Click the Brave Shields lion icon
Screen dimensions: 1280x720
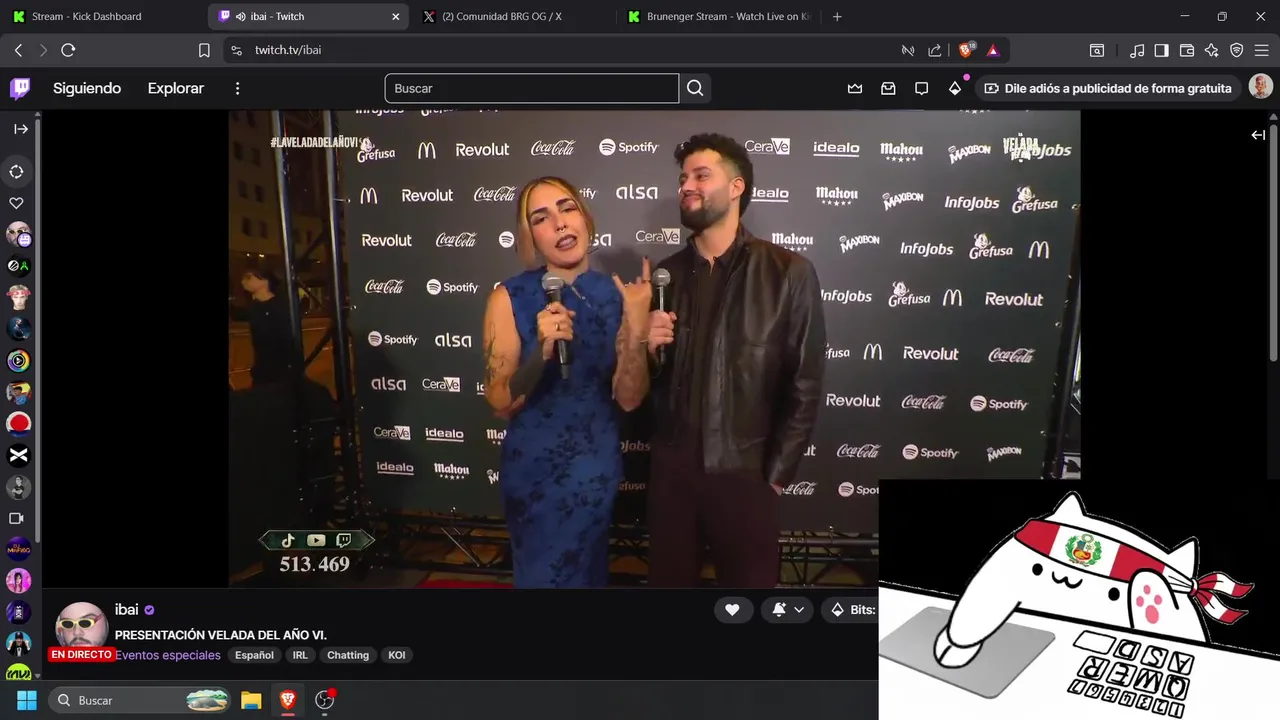click(x=966, y=50)
